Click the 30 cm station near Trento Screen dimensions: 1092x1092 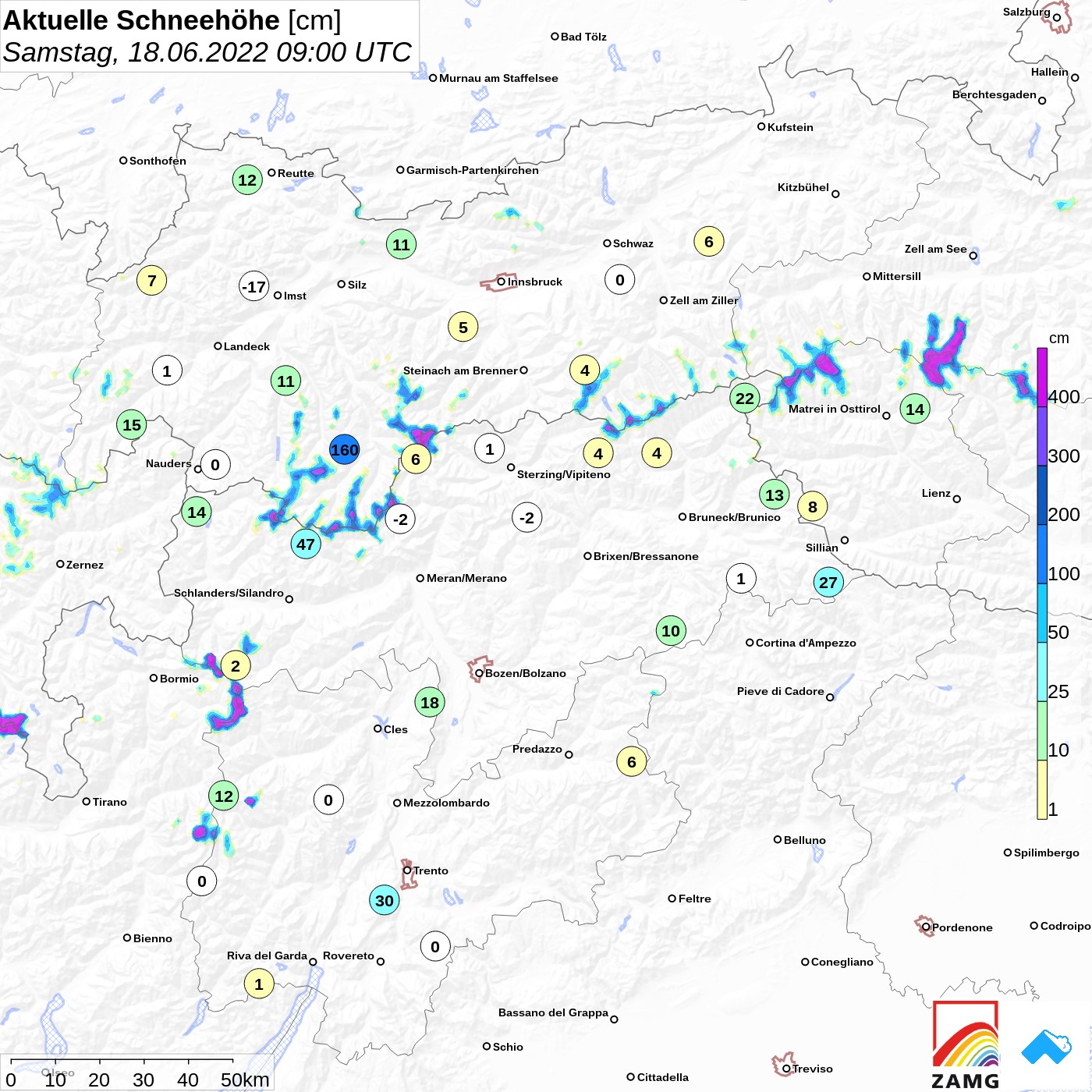point(385,900)
